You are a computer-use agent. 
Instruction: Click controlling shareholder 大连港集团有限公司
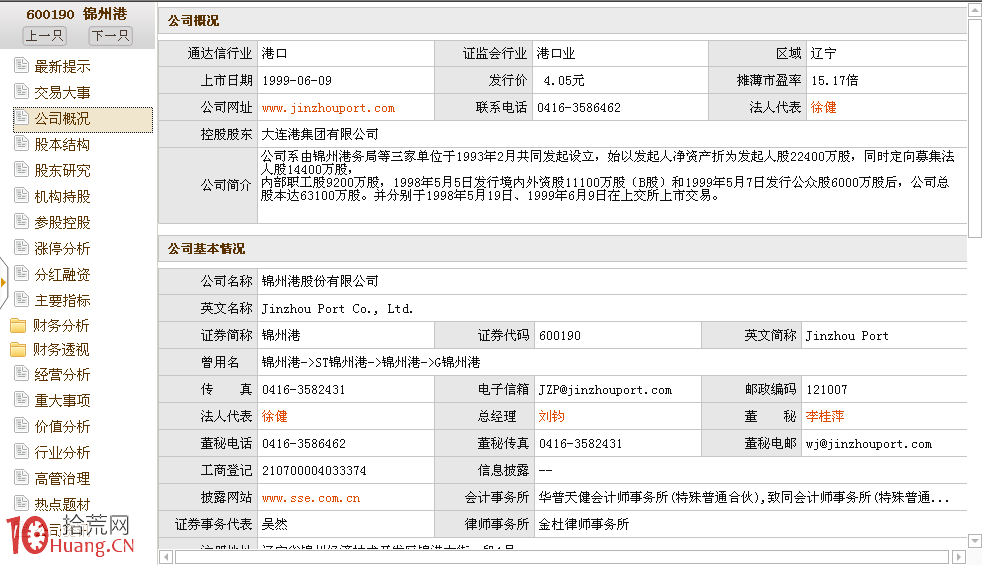pos(320,134)
